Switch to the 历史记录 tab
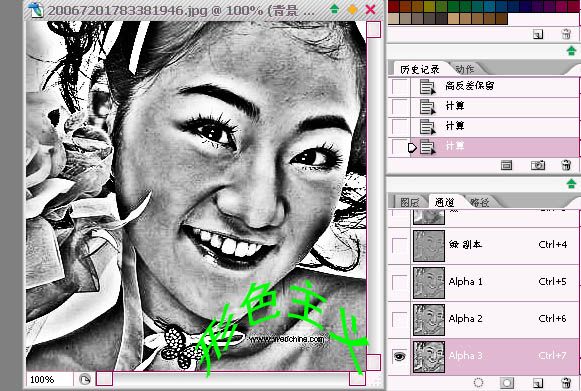 (420, 69)
